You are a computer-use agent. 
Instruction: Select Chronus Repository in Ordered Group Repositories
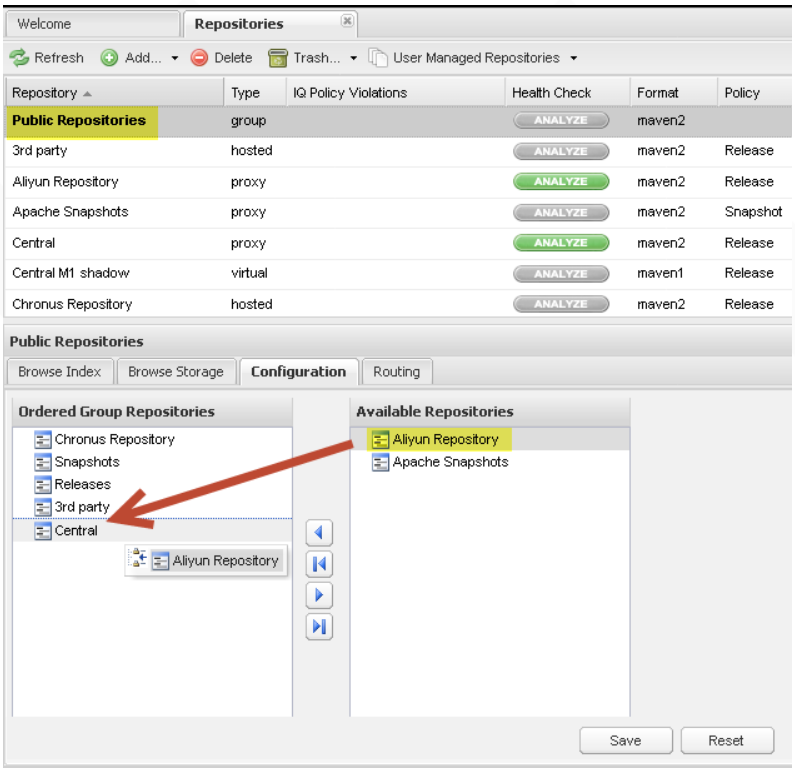point(152,439)
